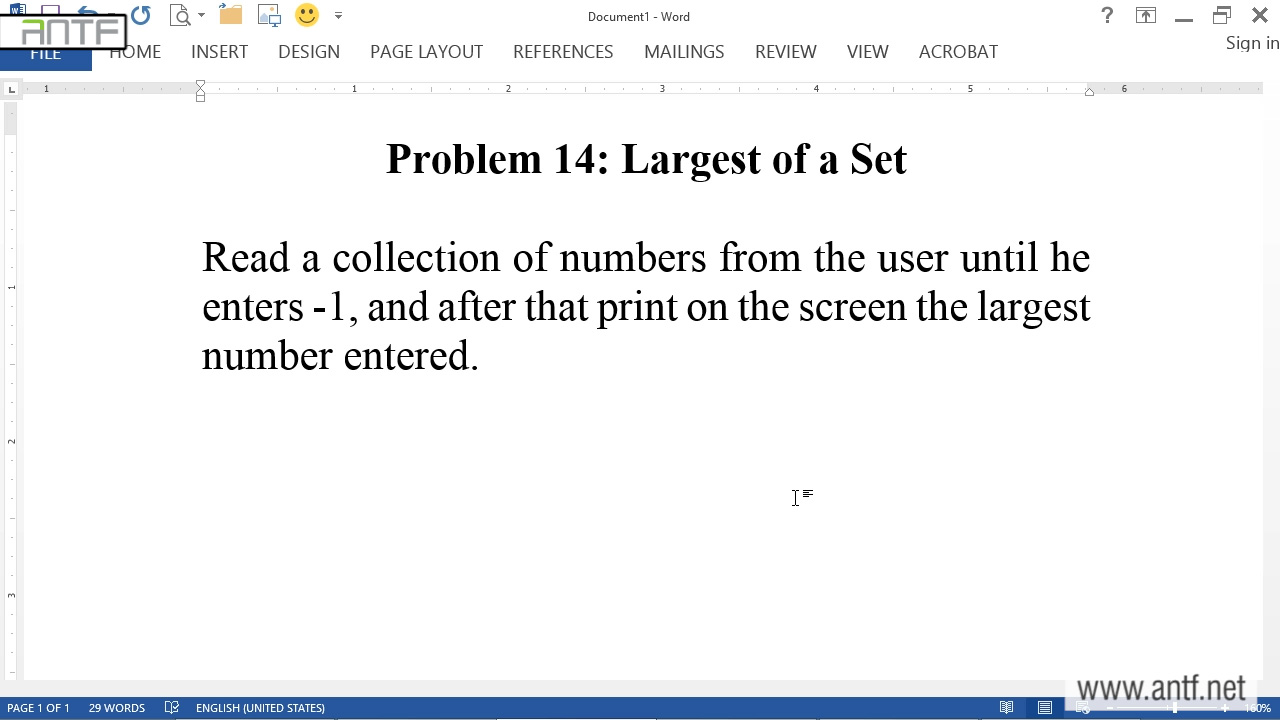The height and width of the screenshot is (720, 1280).
Task: Click the Print Preview magnifier icon
Action: point(180,15)
